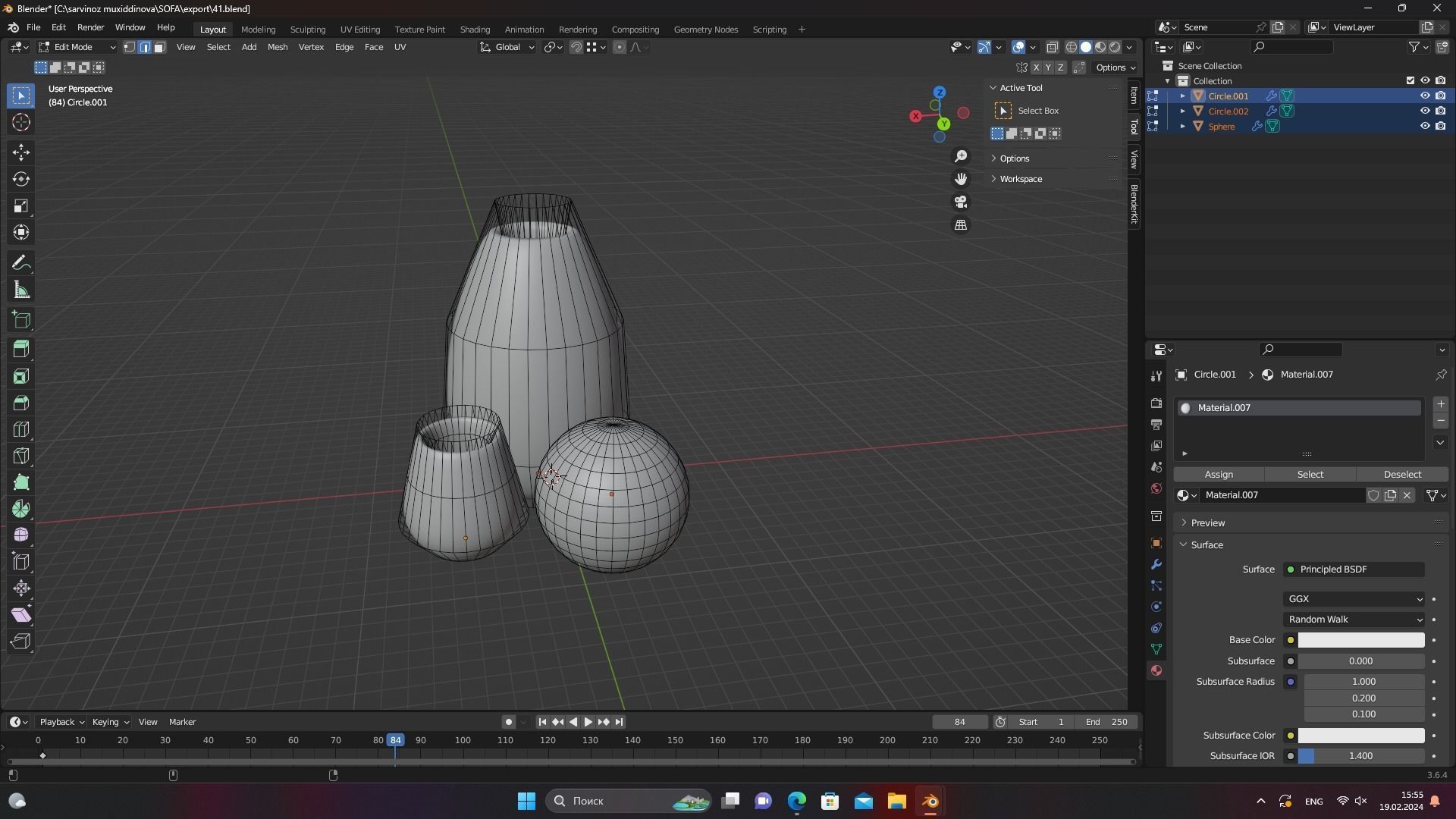The width and height of the screenshot is (1456, 819).
Task: Switch to the Geometry Nodes workspace tab
Action: click(706, 30)
